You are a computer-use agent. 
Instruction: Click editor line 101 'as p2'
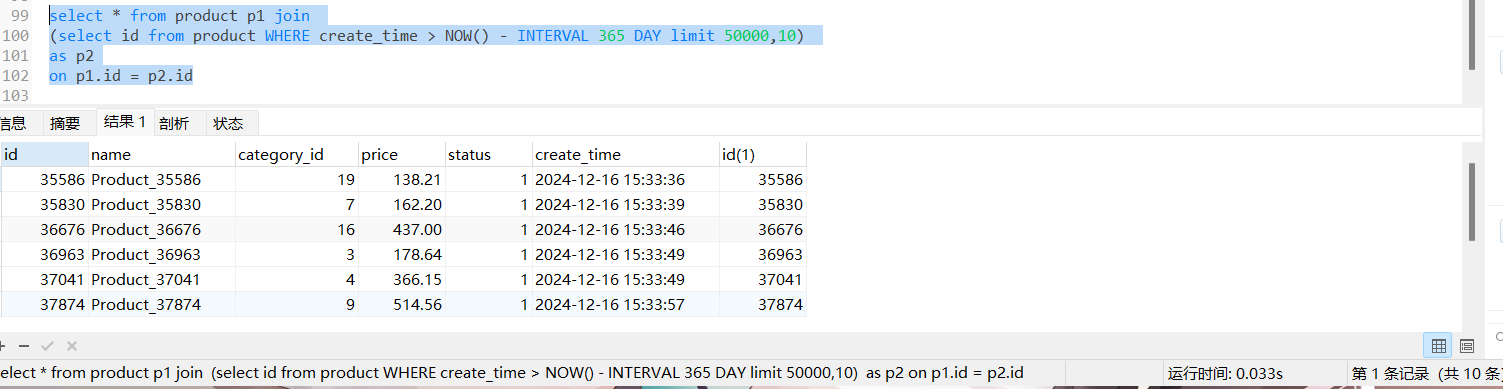pyautogui.click(x=71, y=56)
